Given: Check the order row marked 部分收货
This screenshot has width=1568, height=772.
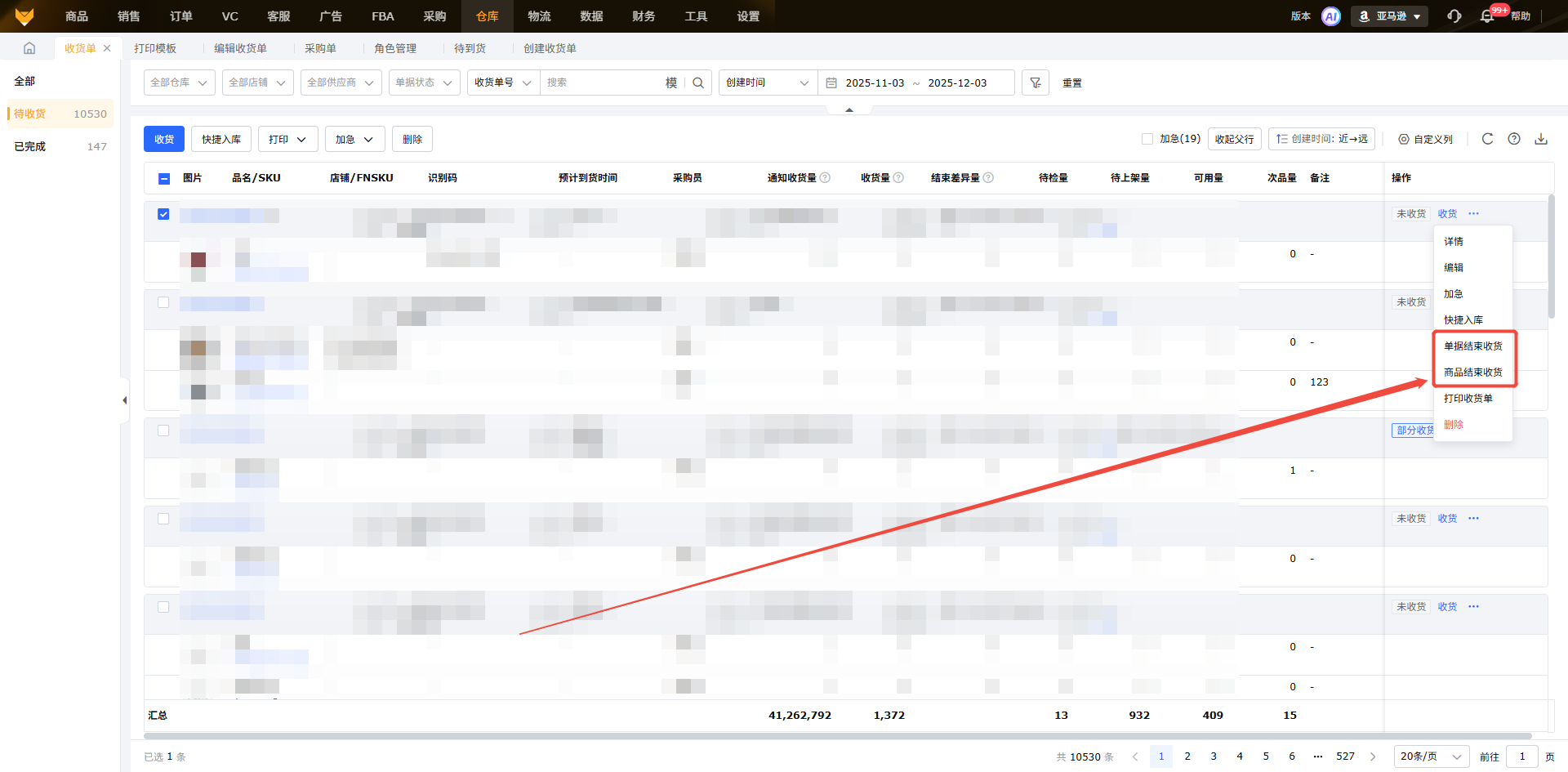Looking at the screenshot, I should point(163,431).
